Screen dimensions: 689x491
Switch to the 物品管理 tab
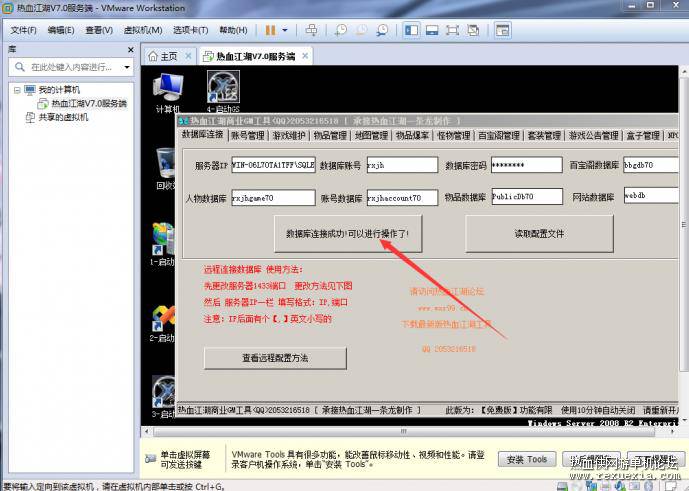tap(330, 135)
